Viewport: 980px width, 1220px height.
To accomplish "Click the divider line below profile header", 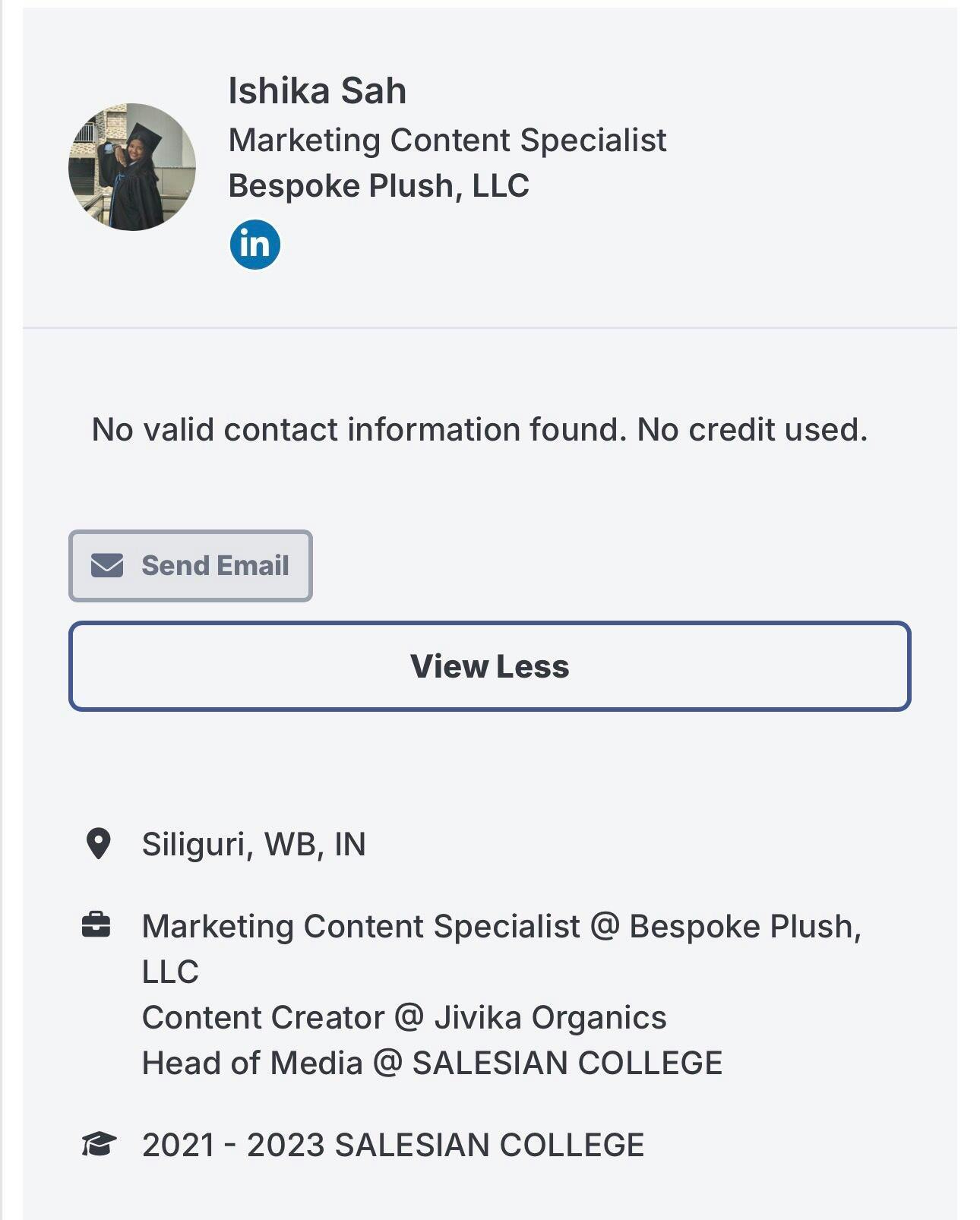I will click(x=489, y=328).
